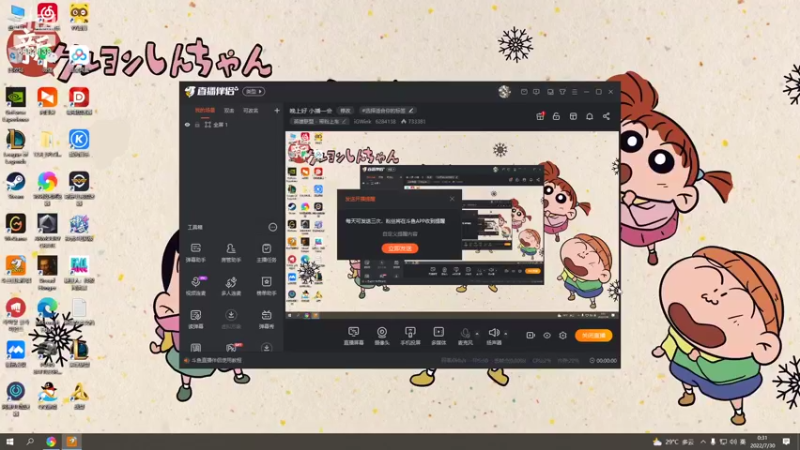
Task: Add 直播屏幕 screen capture source
Action: [353, 336]
